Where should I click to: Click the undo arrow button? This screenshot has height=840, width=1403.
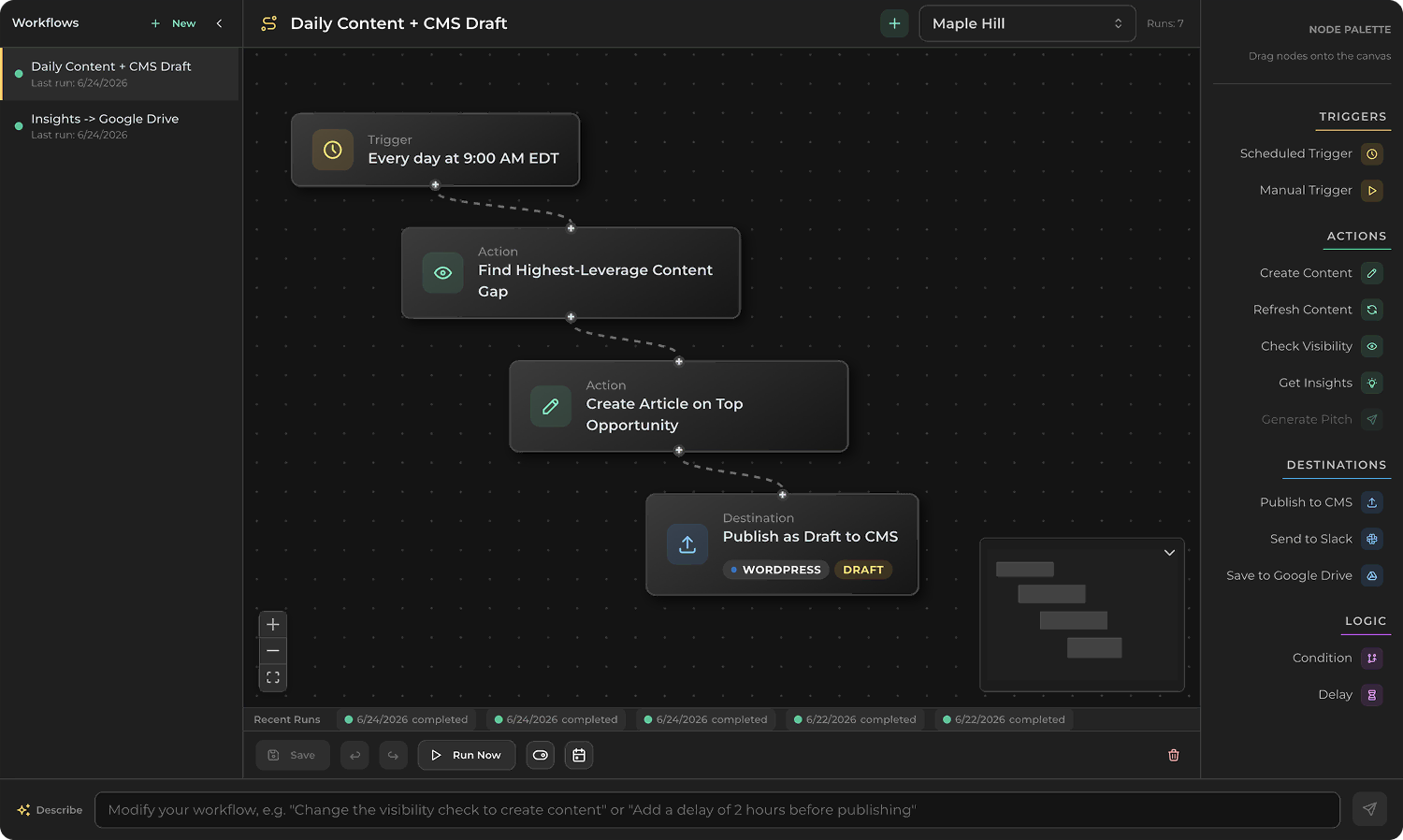point(354,755)
